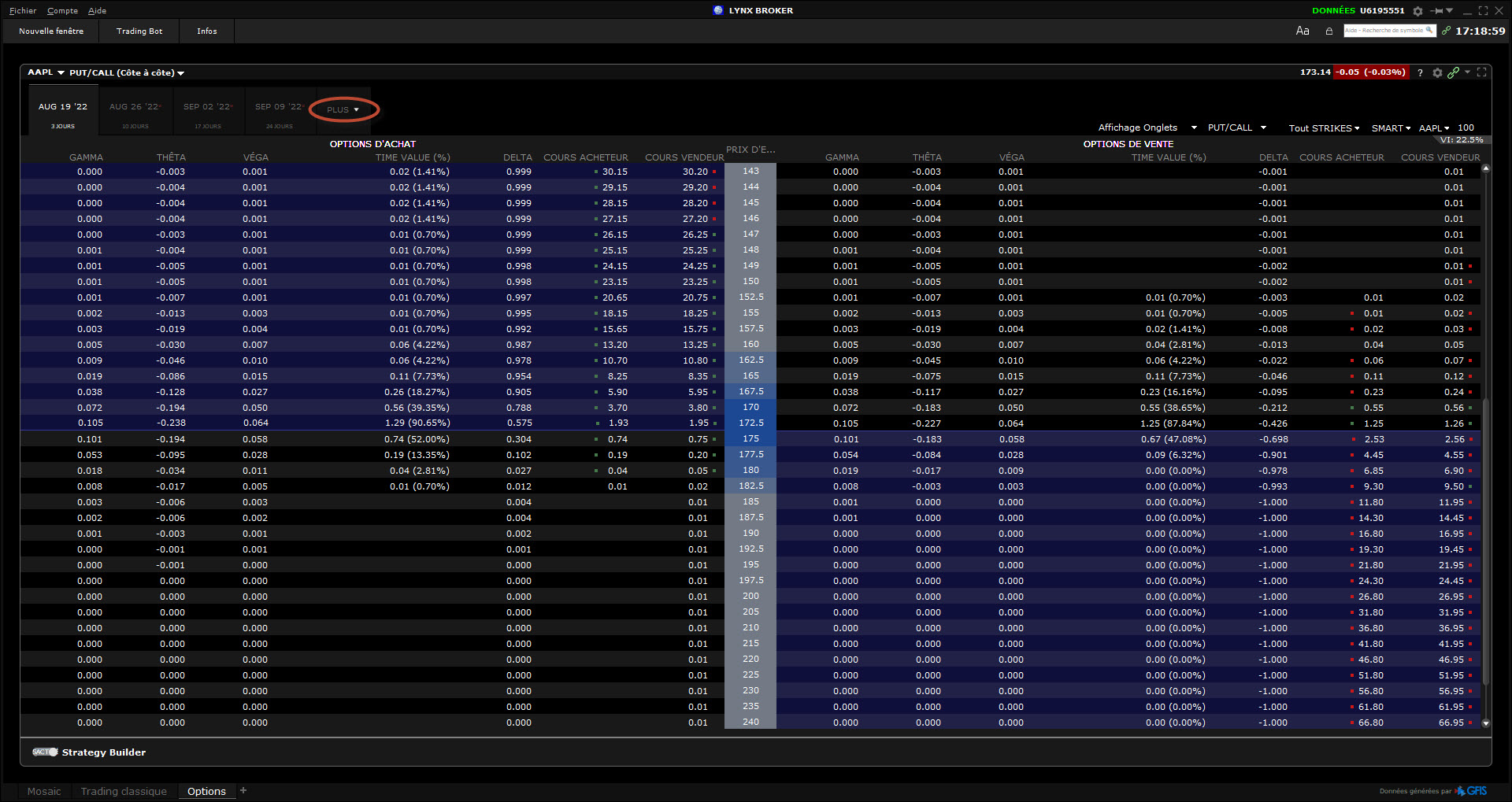Open the font size Aa control

point(1303,31)
